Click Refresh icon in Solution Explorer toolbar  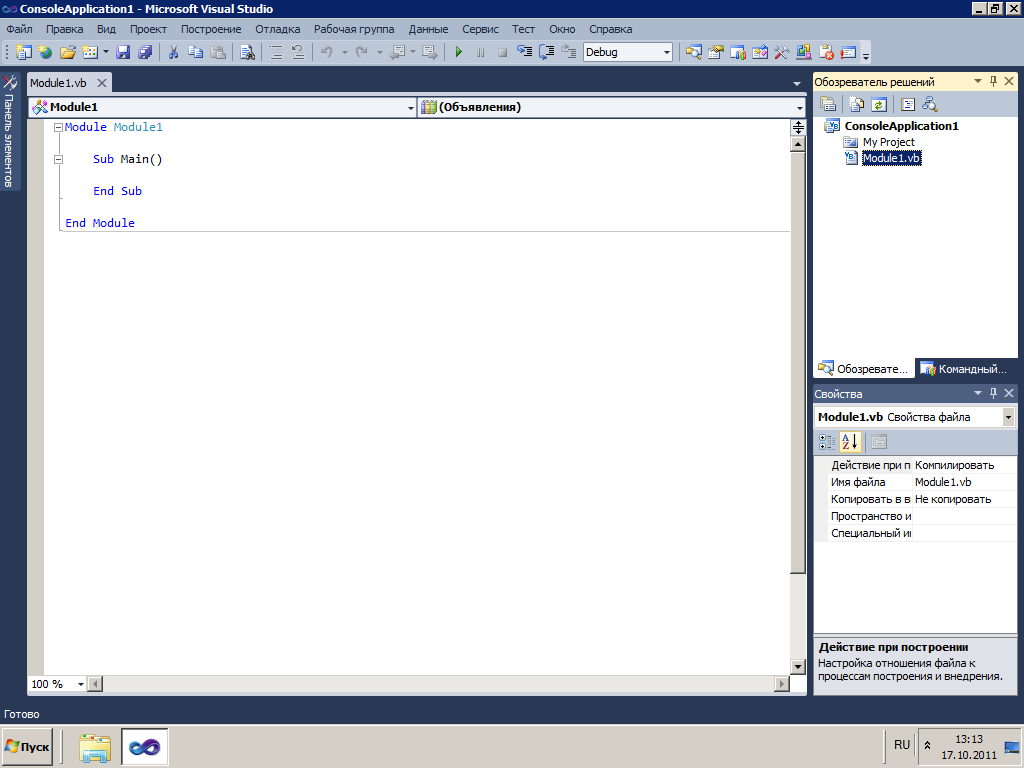(879, 104)
